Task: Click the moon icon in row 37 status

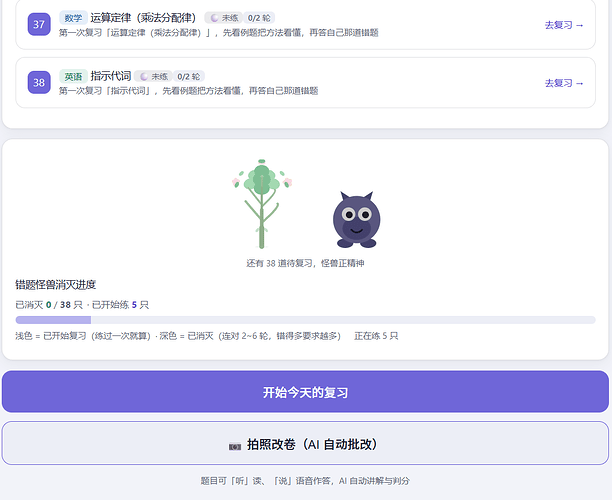Action: [x=214, y=18]
